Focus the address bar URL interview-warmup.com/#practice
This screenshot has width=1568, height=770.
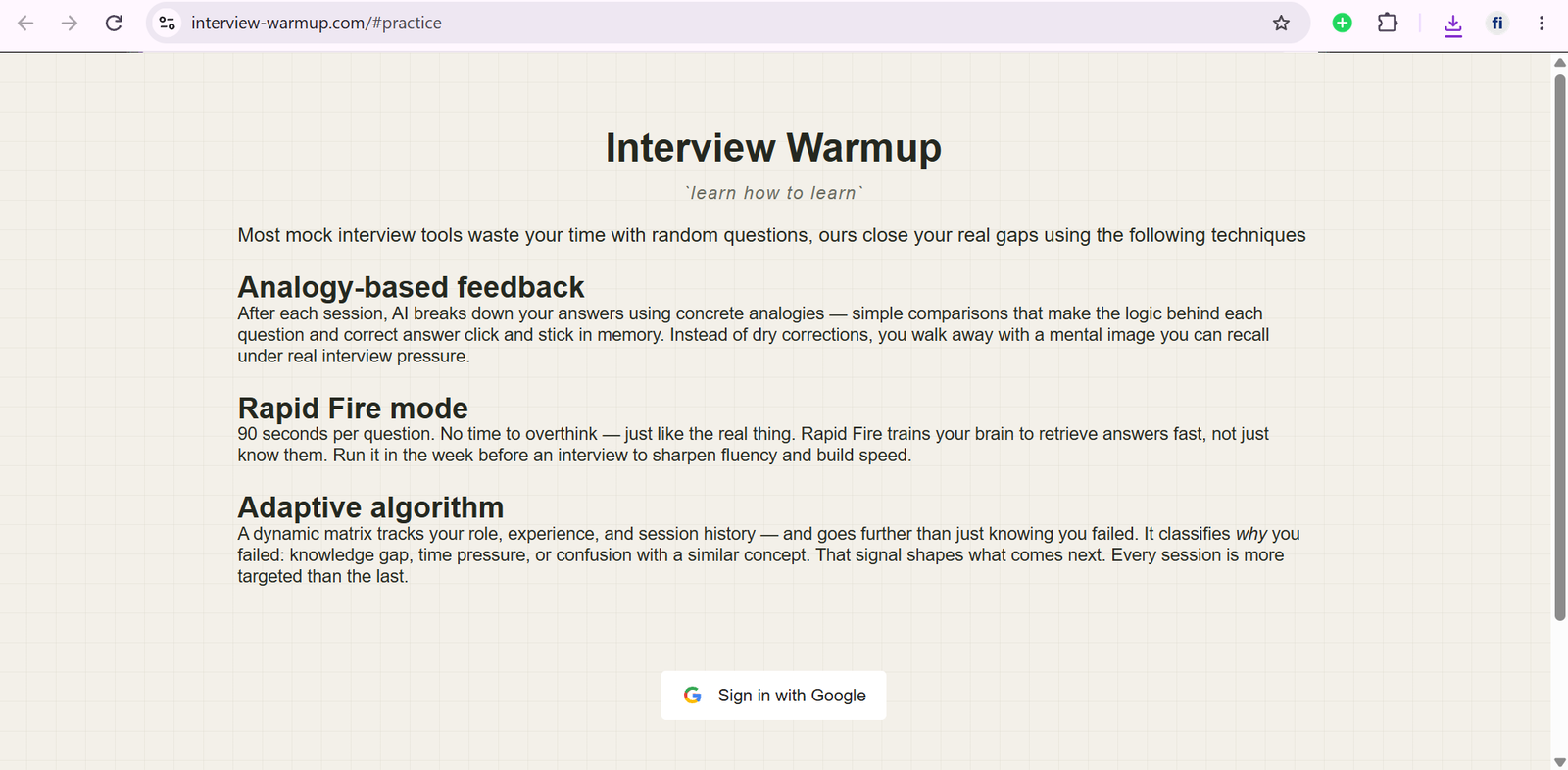(x=317, y=23)
